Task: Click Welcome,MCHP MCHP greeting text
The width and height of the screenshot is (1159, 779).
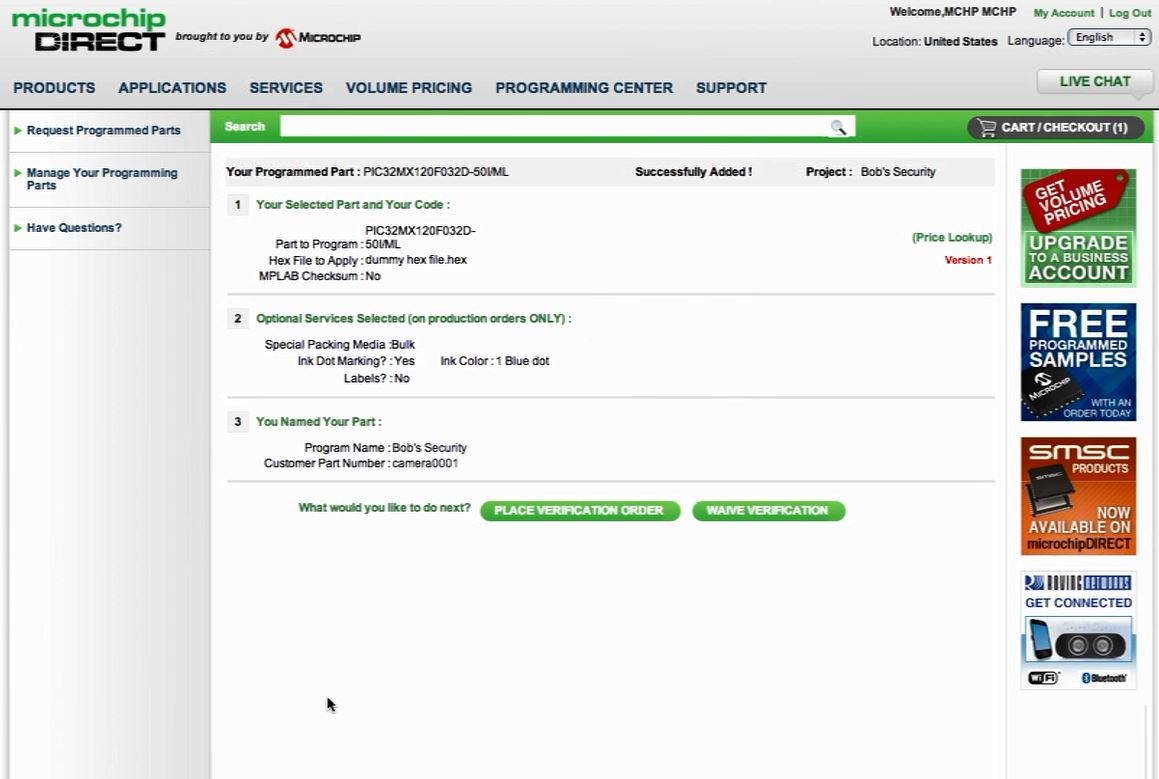Action: click(953, 12)
